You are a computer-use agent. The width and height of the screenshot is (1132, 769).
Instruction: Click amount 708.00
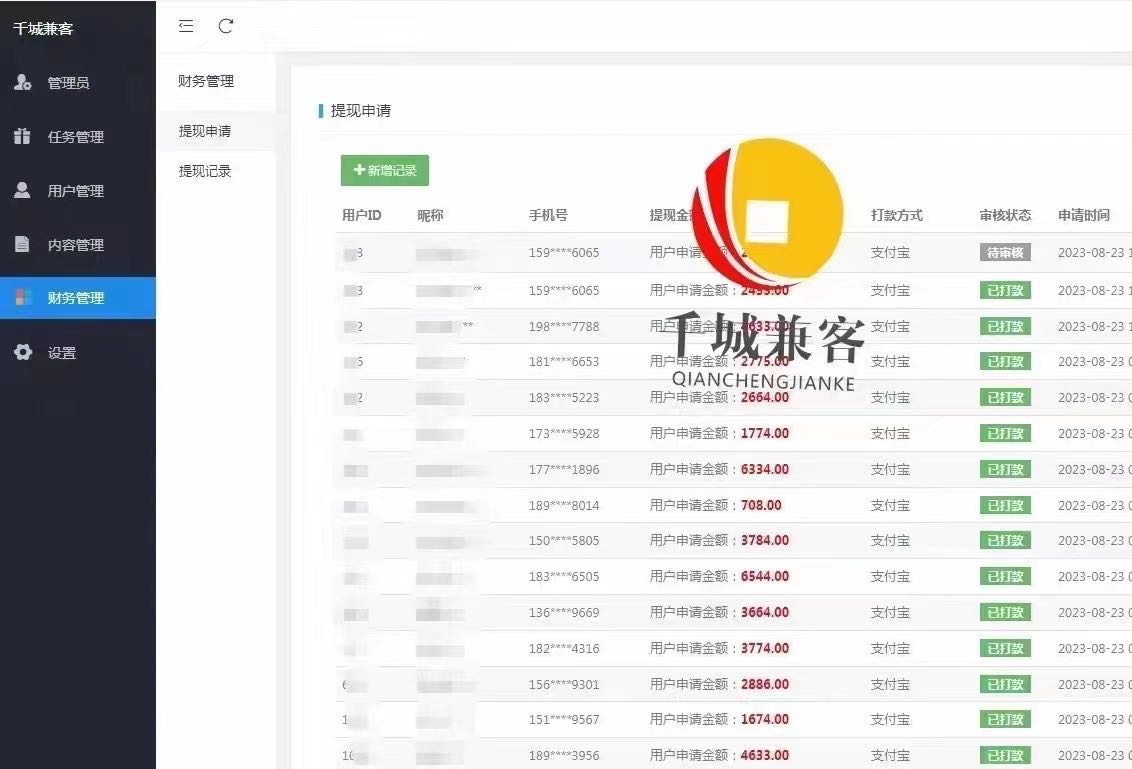(761, 505)
